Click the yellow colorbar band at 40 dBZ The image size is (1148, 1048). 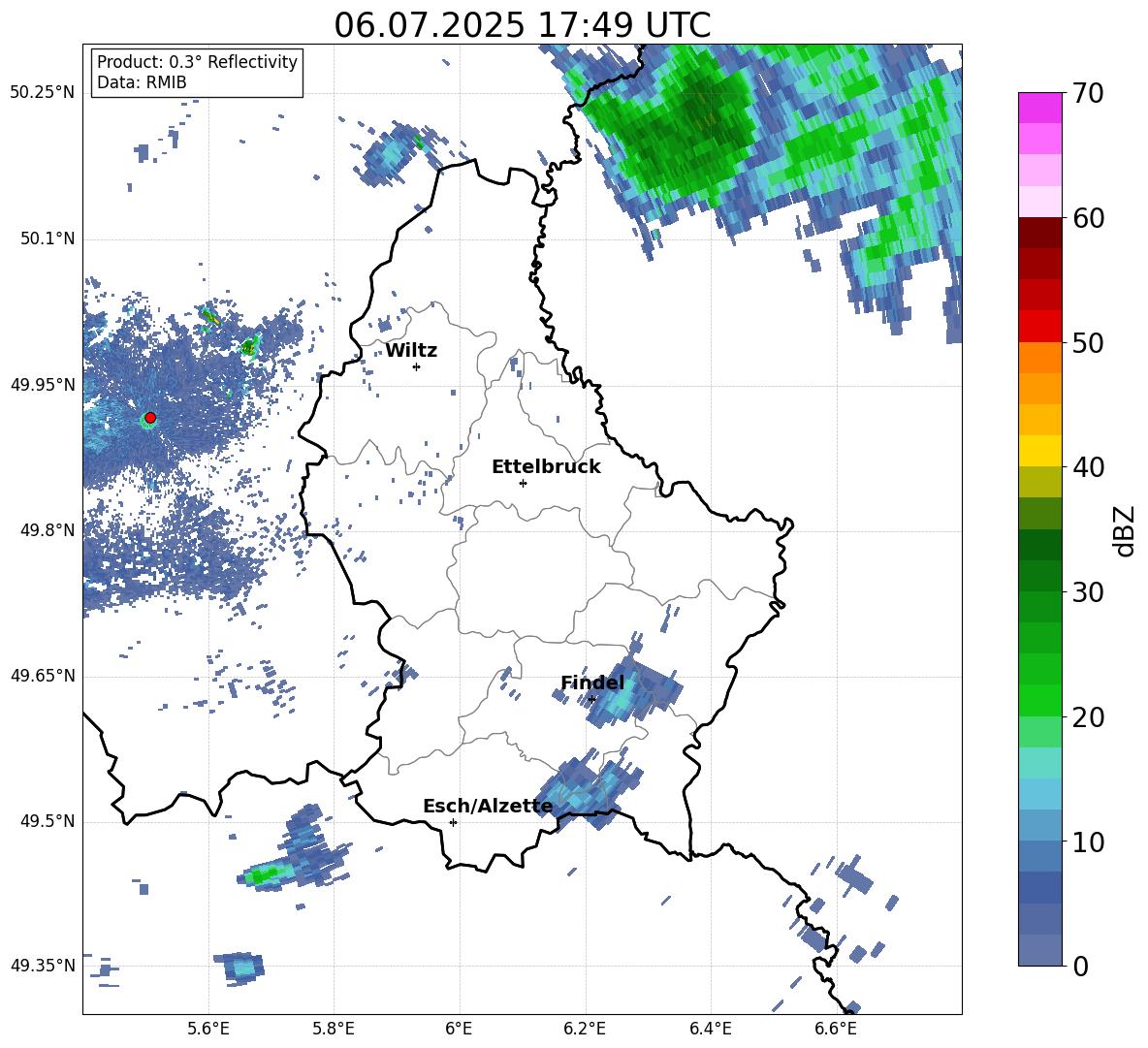point(1039,451)
